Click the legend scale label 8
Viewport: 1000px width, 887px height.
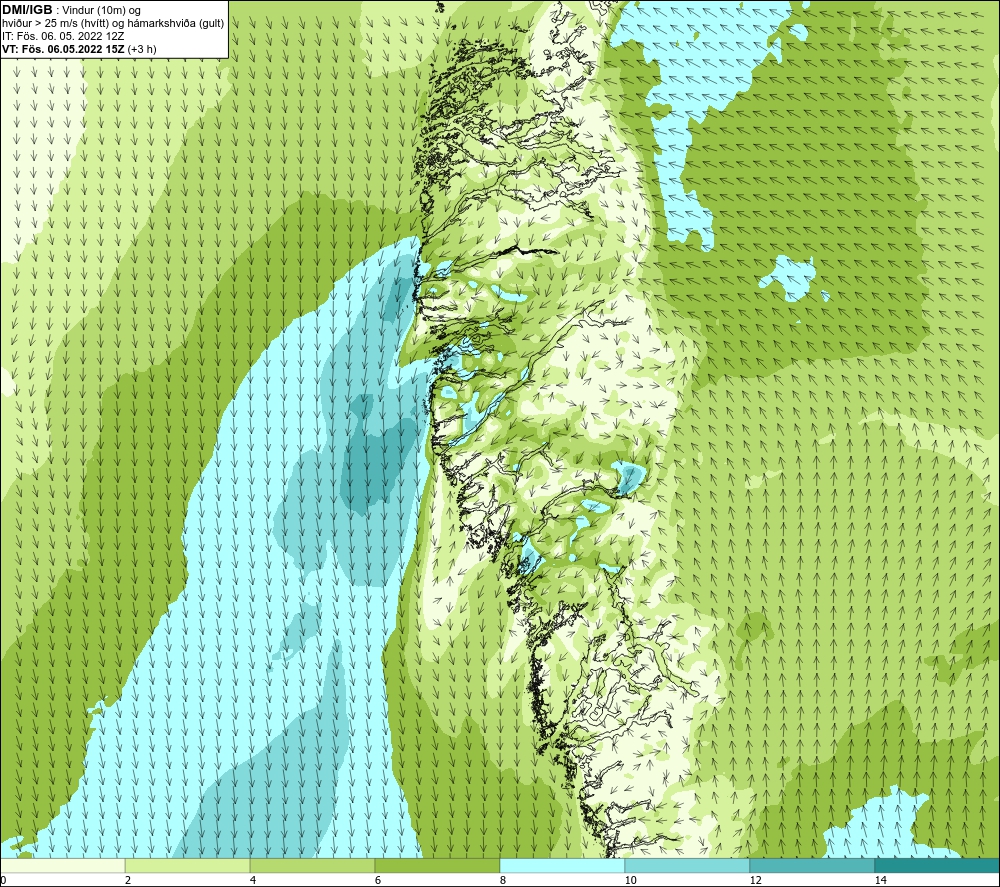click(x=503, y=880)
